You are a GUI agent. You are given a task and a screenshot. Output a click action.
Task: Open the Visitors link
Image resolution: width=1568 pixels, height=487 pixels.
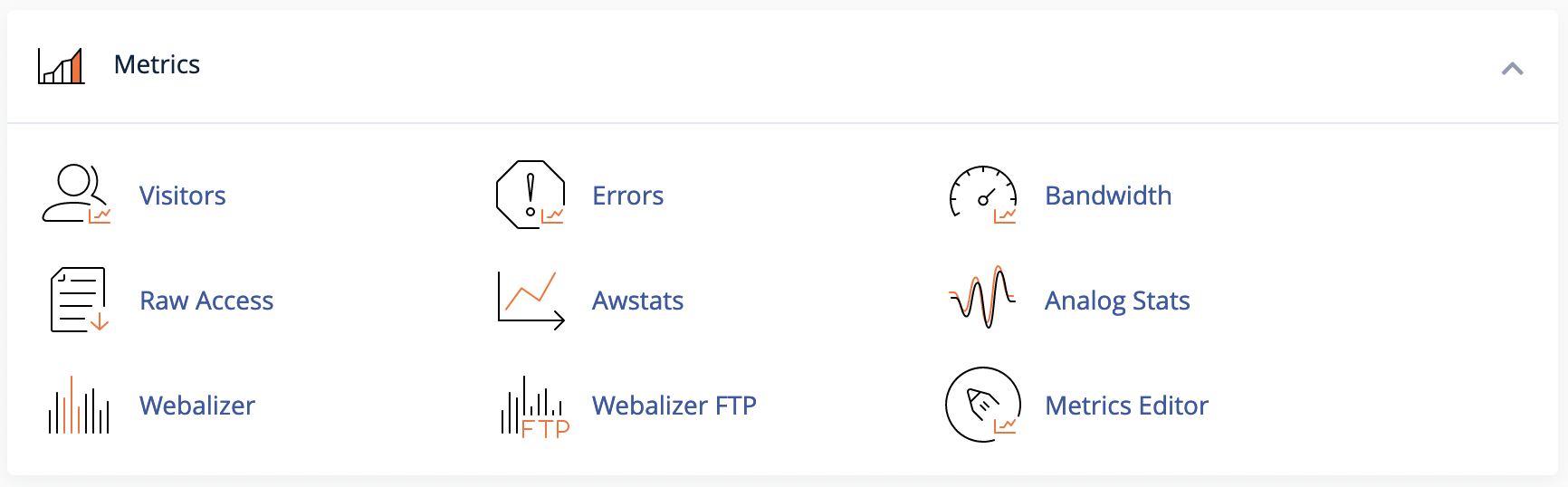183,196
